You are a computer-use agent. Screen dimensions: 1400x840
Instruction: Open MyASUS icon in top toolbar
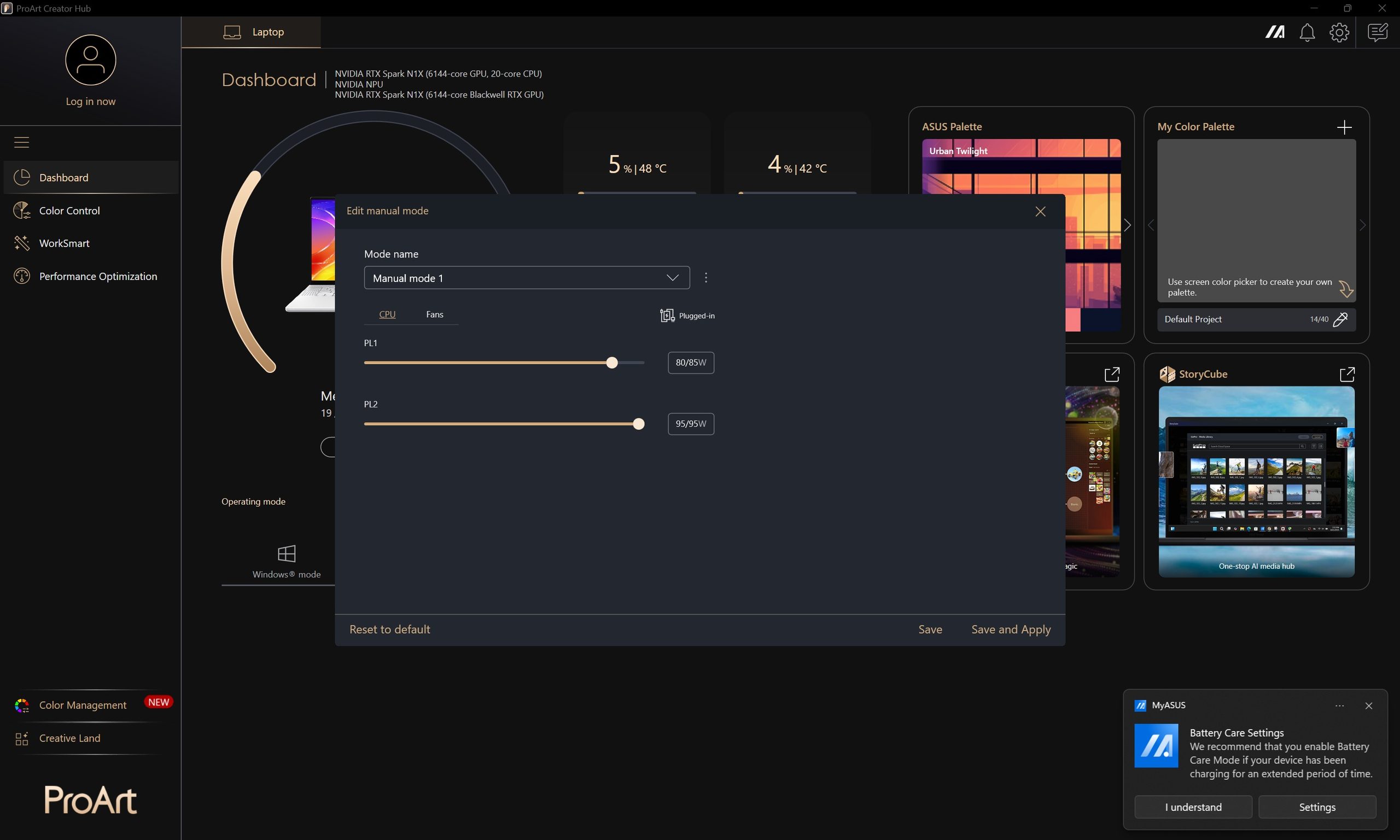[1275, 32]
